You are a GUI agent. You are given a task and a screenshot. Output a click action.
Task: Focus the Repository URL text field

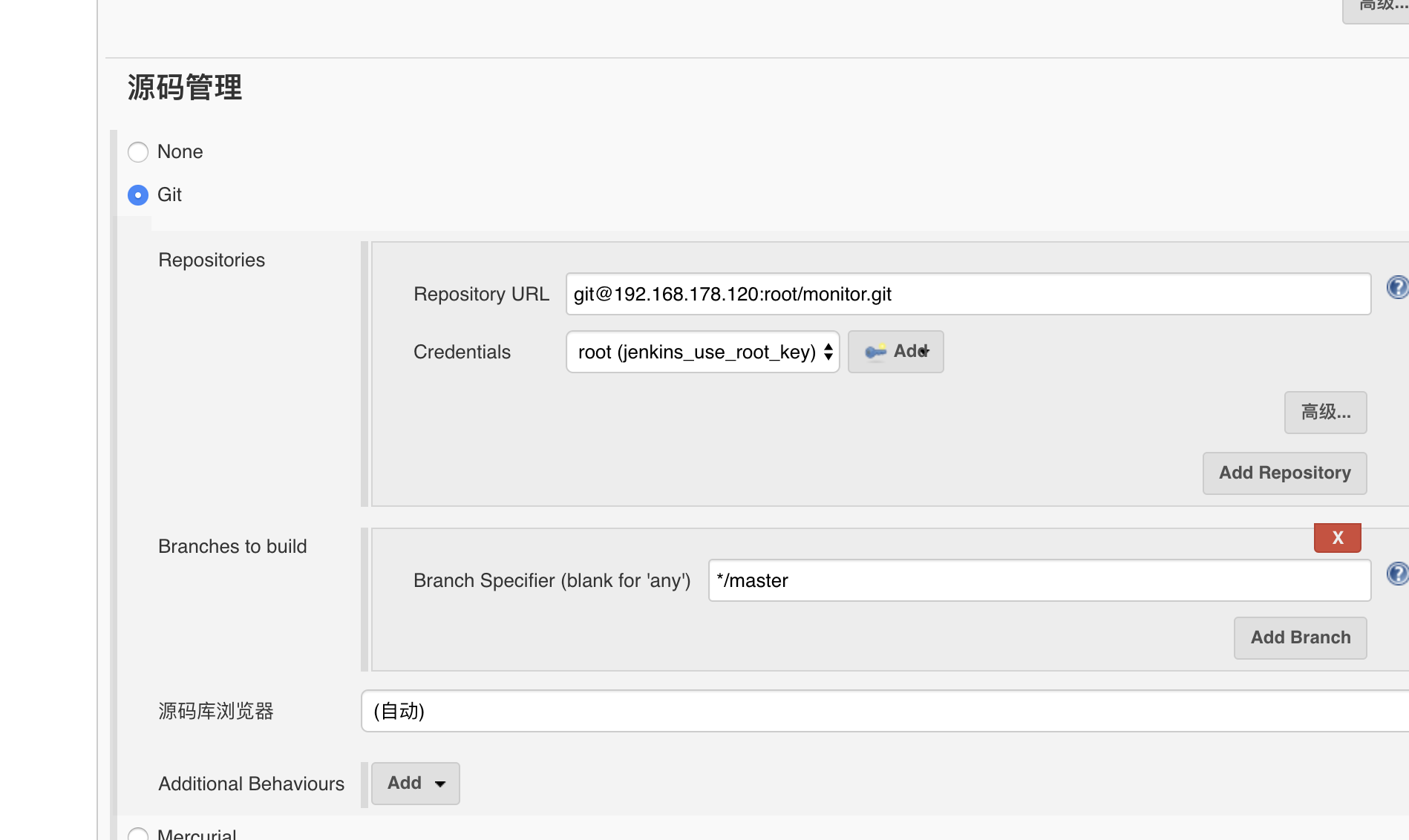[968, 294]
